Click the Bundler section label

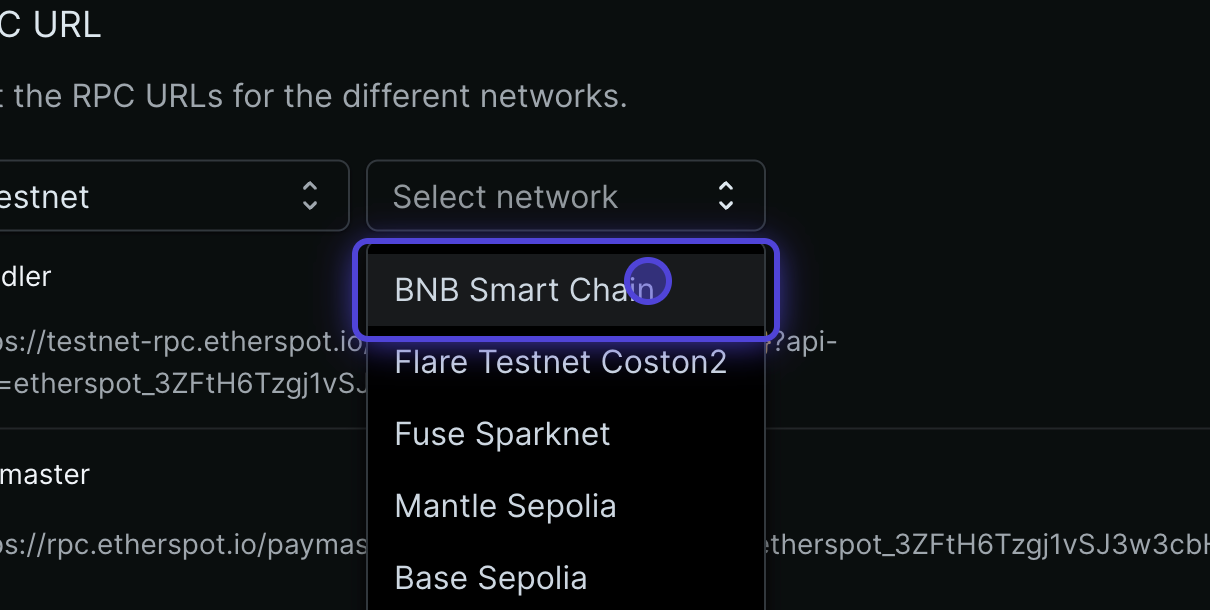[27, 276]
